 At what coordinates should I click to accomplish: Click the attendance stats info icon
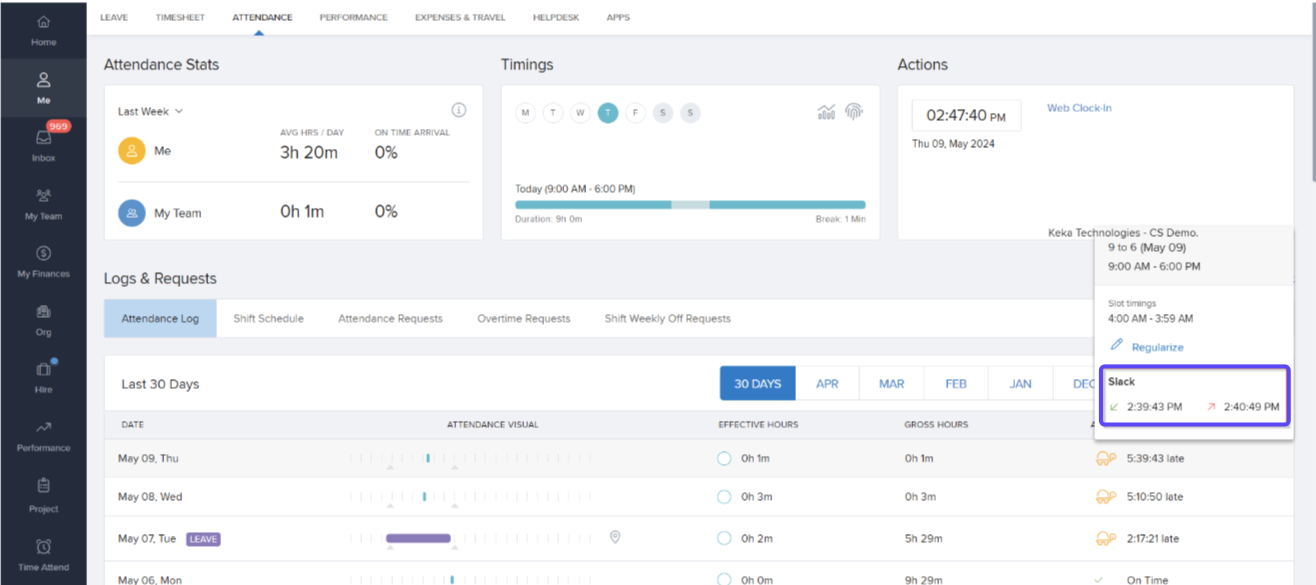(459, 110)
